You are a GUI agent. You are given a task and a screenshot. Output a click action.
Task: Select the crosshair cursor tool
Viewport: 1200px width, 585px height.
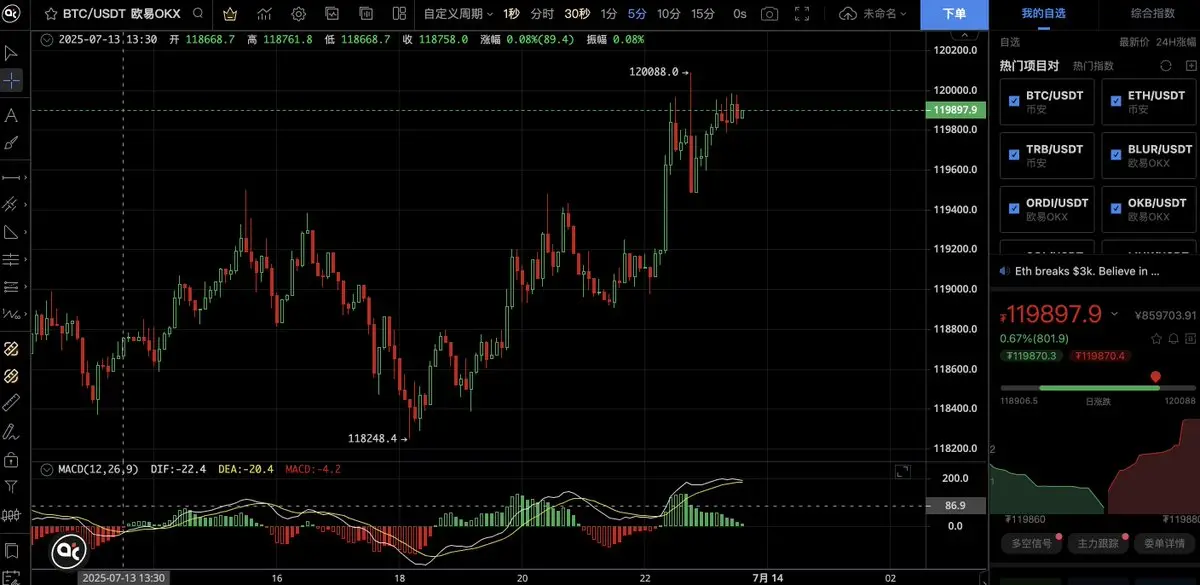11,80
